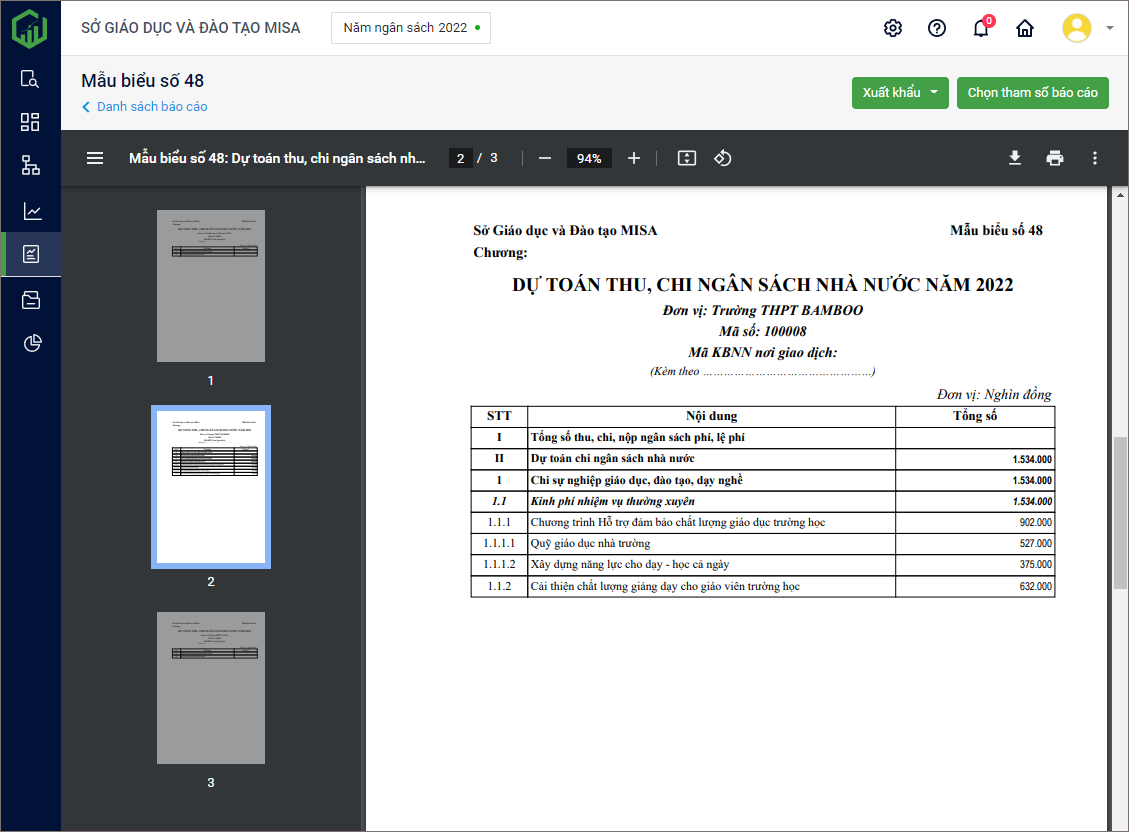Viewport: 1129px width, 832px height.
Task: Click the fit to page icon
Action: [686, 158]
